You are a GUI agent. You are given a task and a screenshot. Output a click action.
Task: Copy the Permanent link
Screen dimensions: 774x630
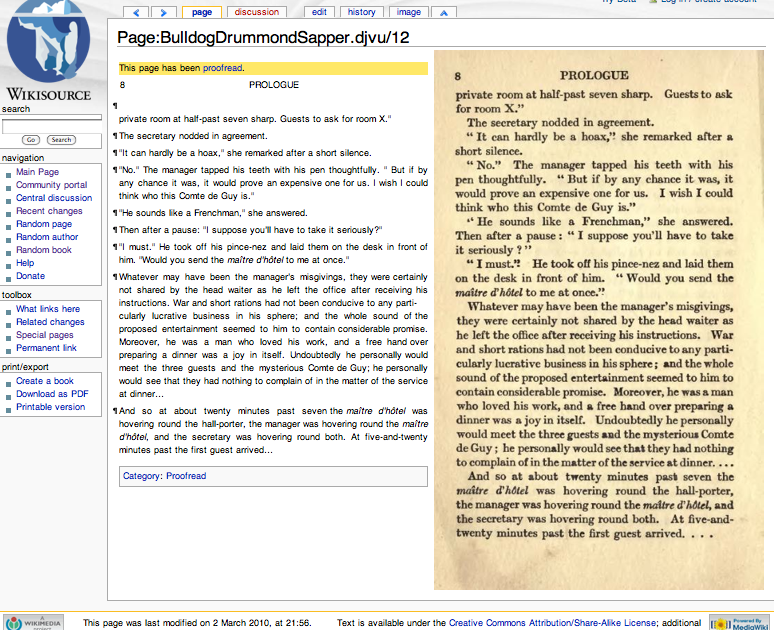click(x=46, y=348)
